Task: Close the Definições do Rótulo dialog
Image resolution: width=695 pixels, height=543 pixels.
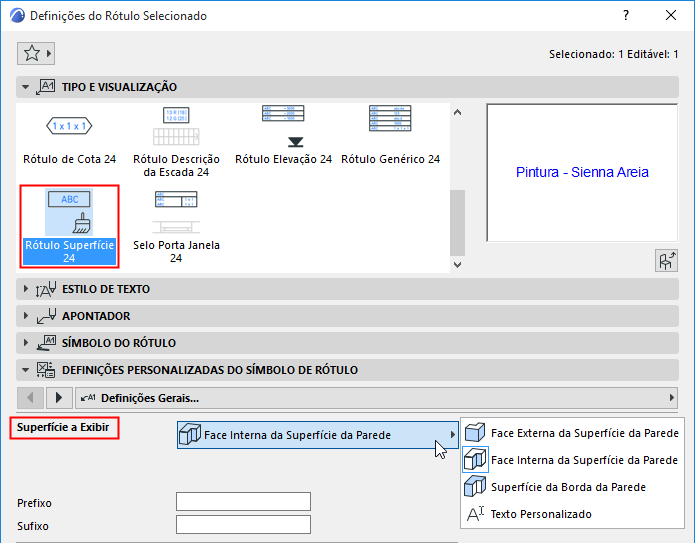Action: click(671, 16)
